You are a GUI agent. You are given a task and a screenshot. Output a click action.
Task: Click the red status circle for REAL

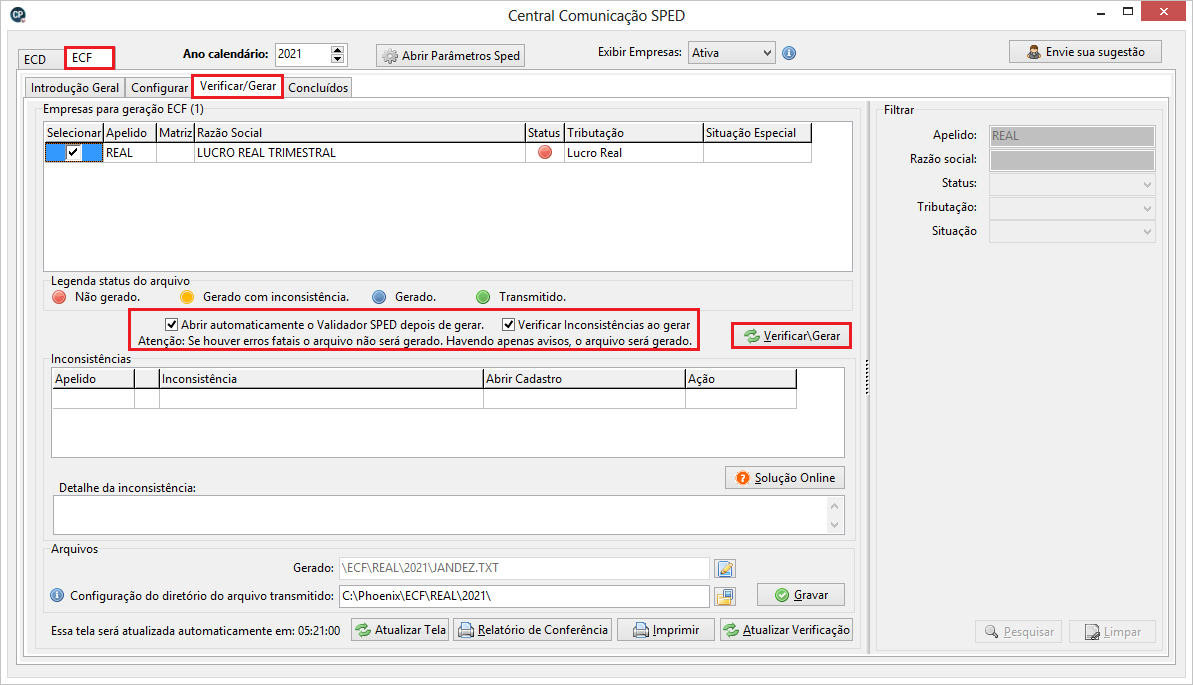tap(545, 153)
